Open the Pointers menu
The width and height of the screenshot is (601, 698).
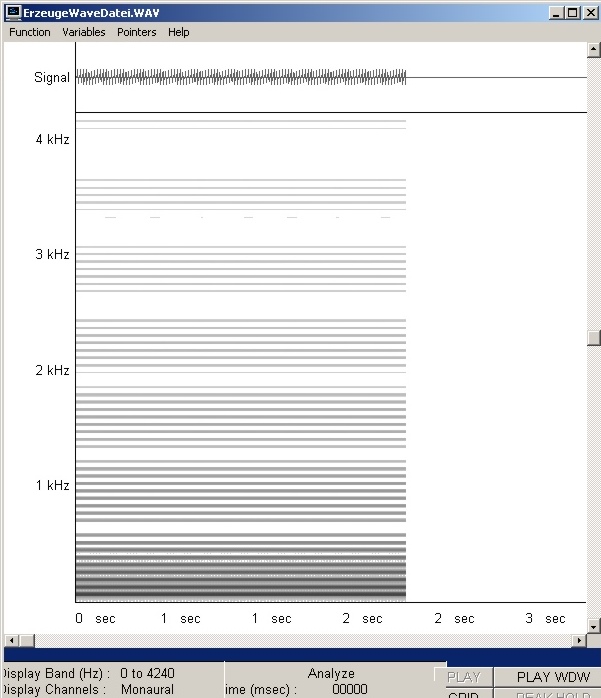click(137, 32)
